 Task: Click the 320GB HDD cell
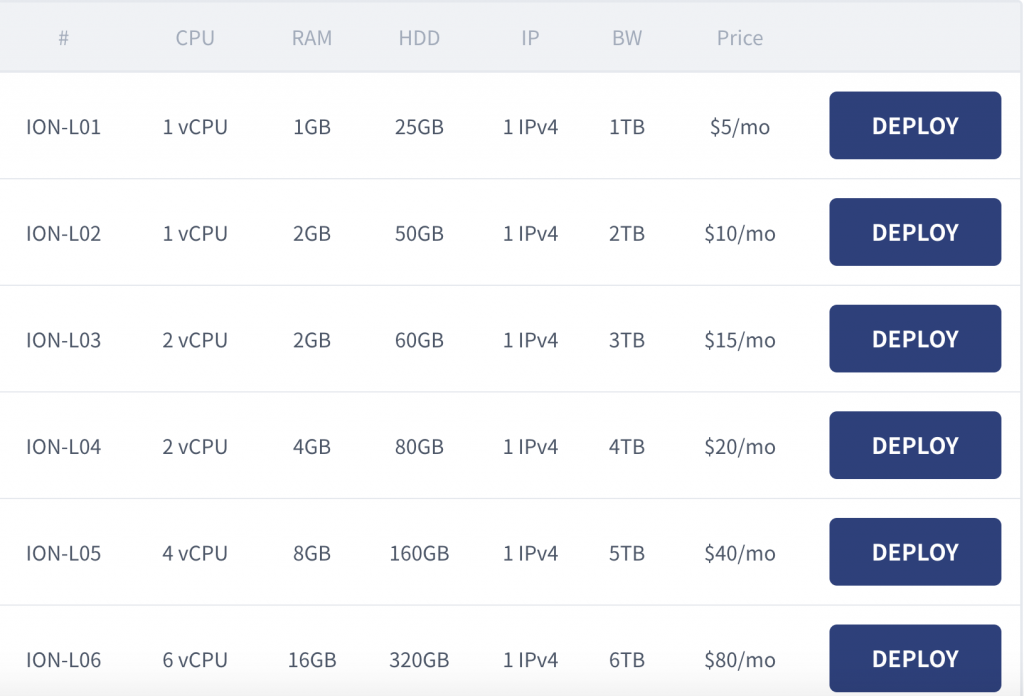tap(419, 660)
